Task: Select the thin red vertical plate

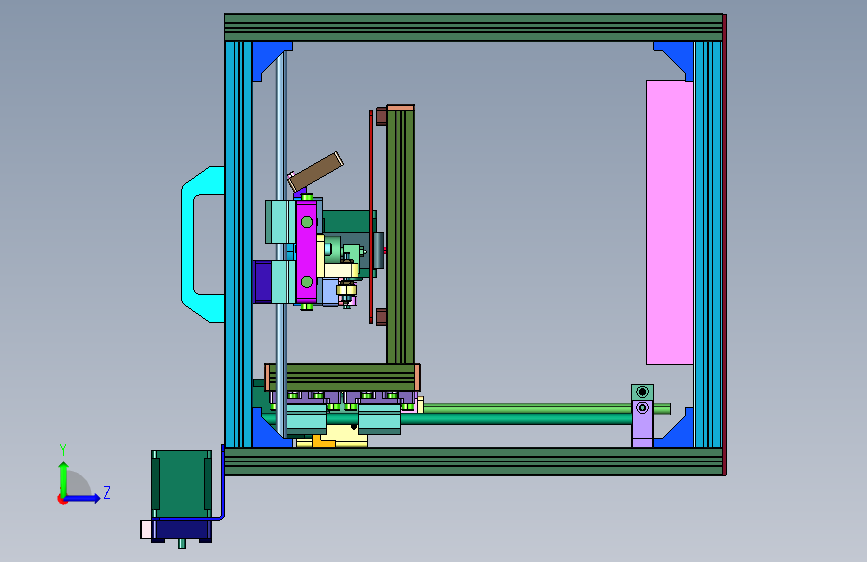Action: 371,216
